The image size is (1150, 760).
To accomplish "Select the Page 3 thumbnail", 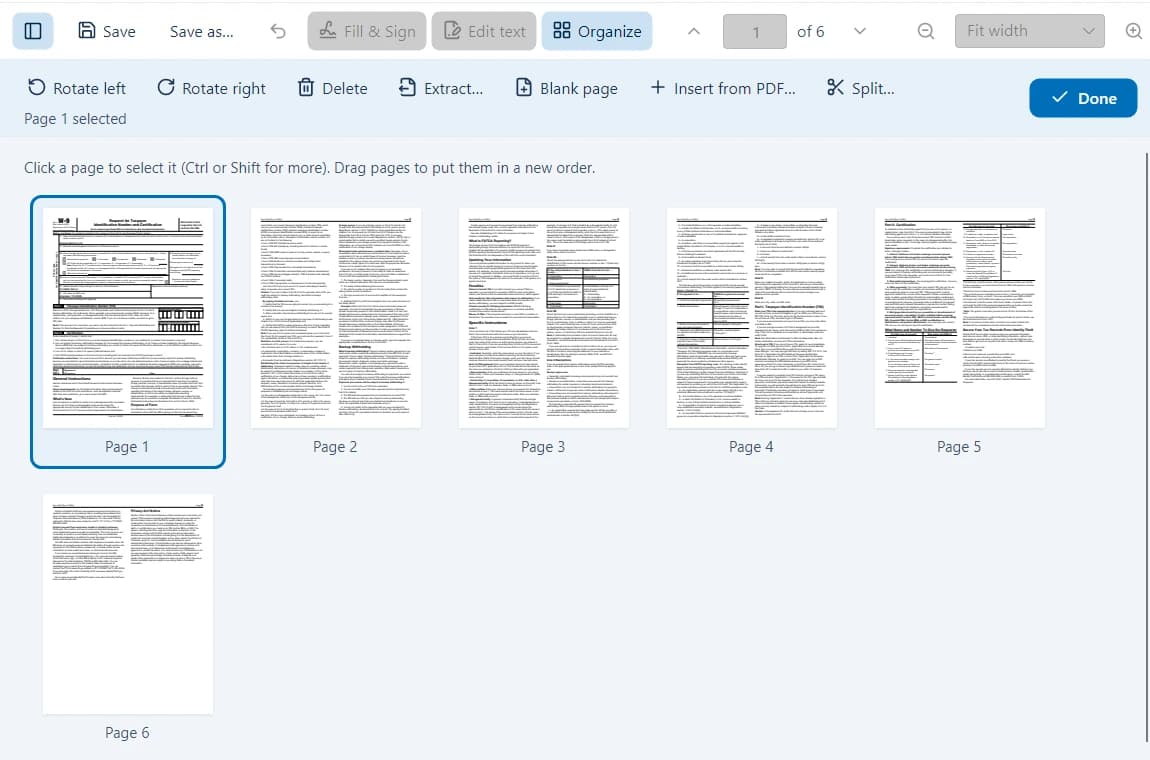I will [x=543, y=318].
